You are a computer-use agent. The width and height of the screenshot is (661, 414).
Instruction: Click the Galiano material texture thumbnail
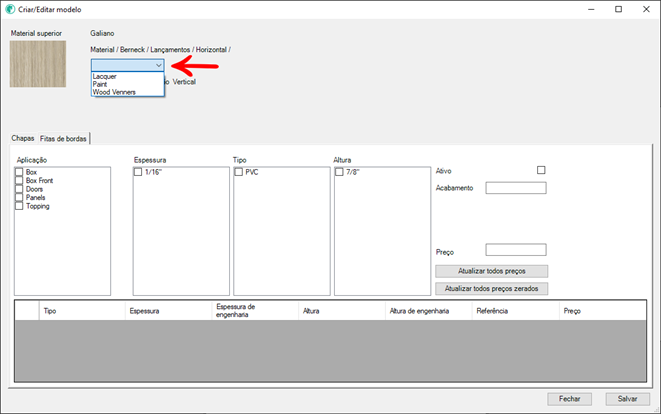pos(38,64)
